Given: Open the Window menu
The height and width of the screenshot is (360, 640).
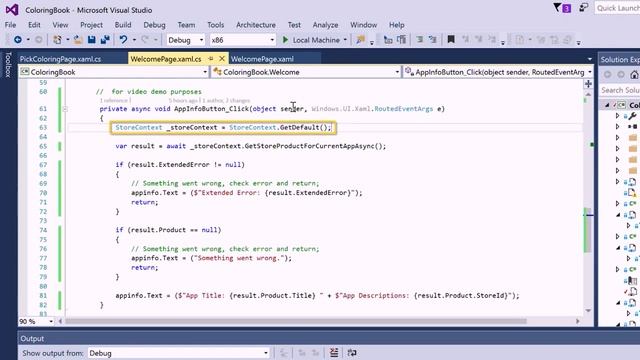Looking at the screenshot, I should coord(363,25).
